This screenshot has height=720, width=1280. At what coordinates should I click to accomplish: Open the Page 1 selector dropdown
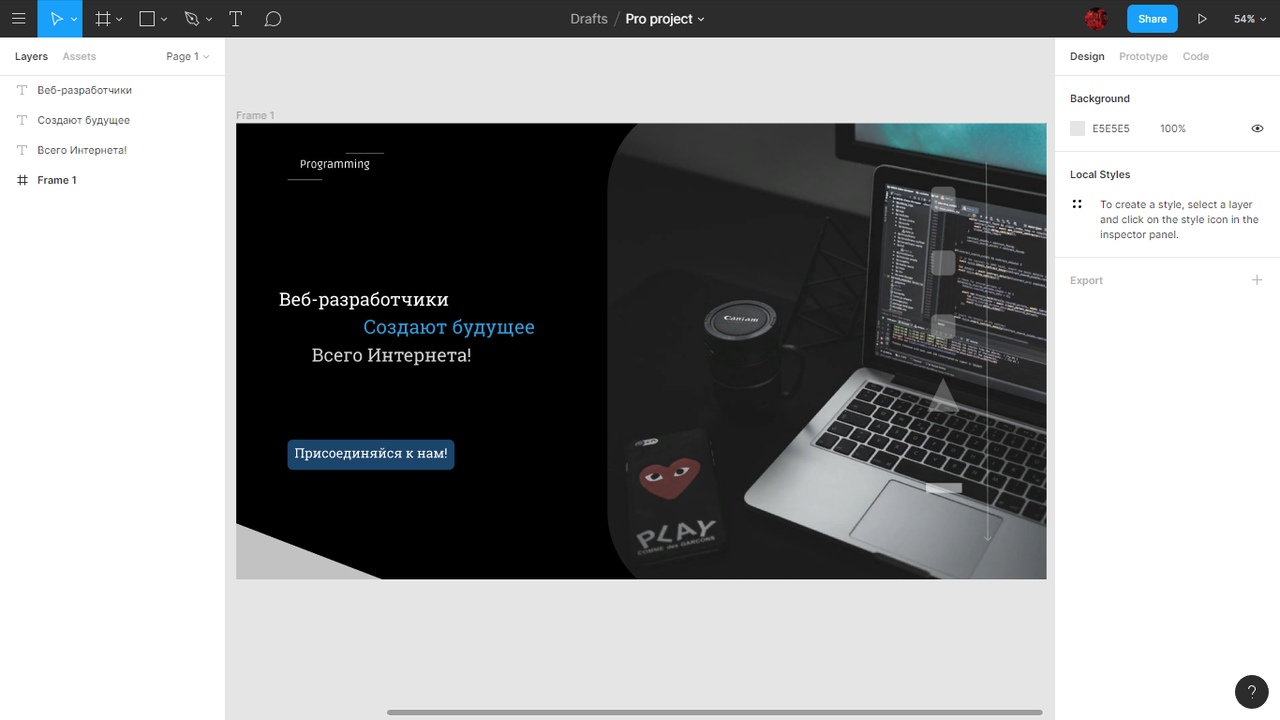(188, 57)
